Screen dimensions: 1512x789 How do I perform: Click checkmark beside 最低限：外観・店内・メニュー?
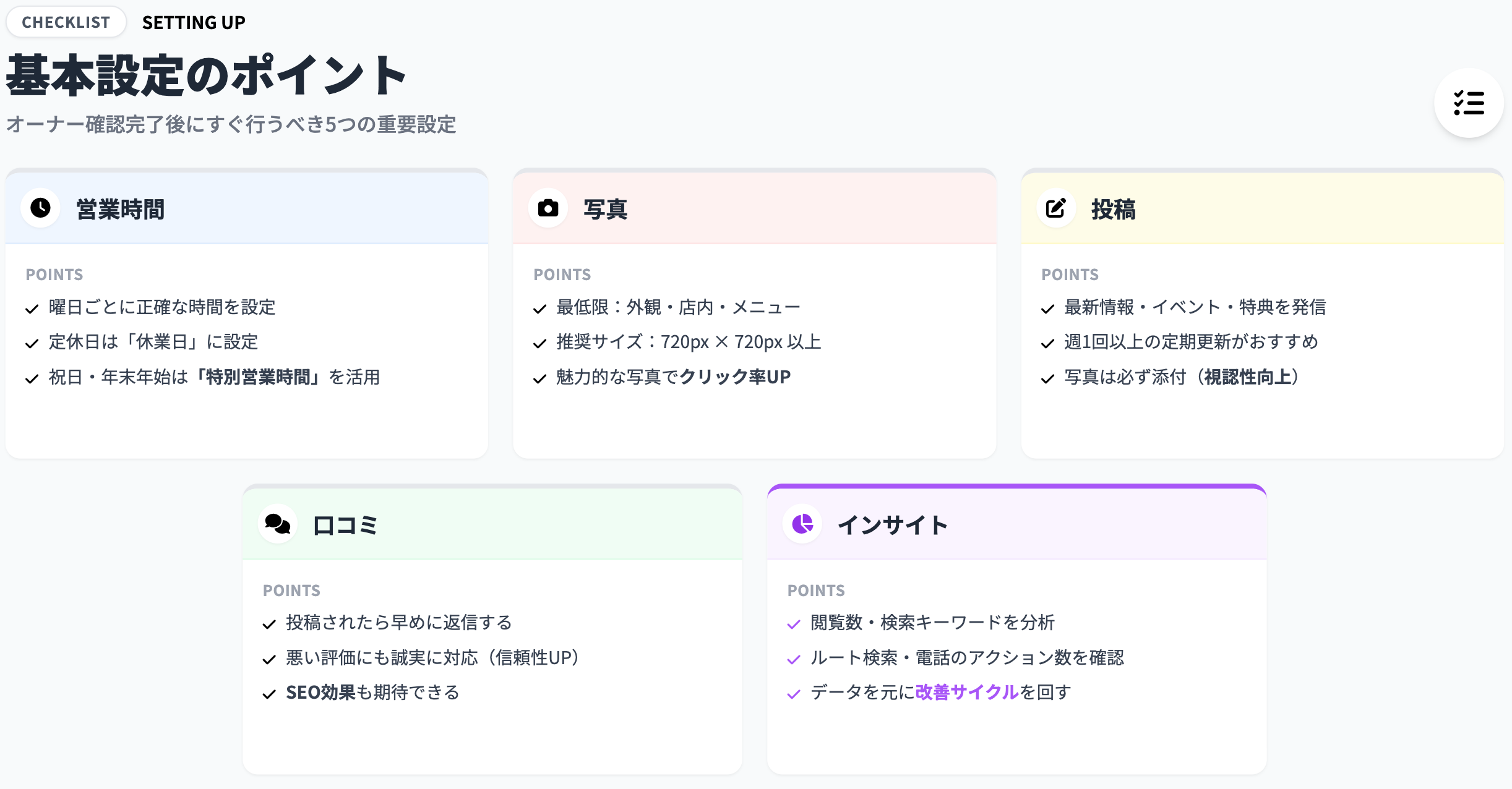pyautogui.click(x=540, y=309)
